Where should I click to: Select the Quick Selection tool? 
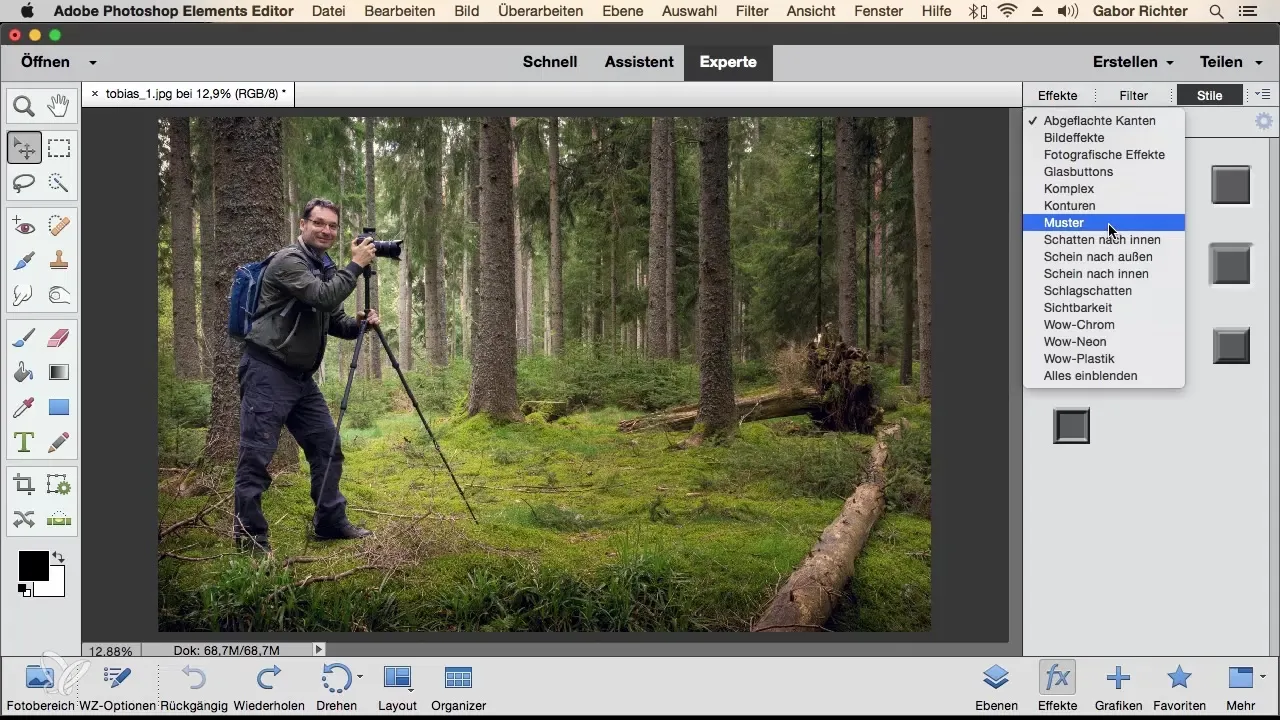[x=59, y=183]
